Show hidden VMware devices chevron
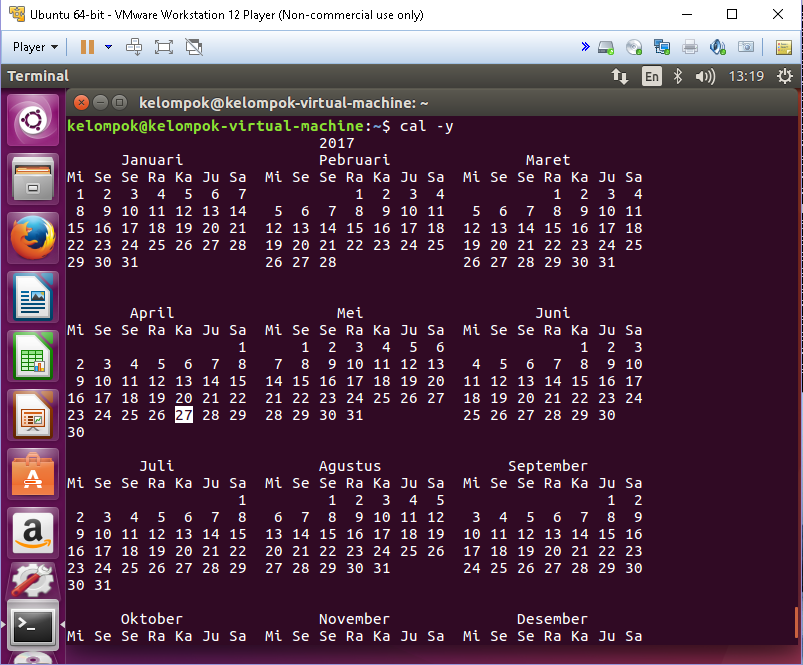 (x=585, y=47)
